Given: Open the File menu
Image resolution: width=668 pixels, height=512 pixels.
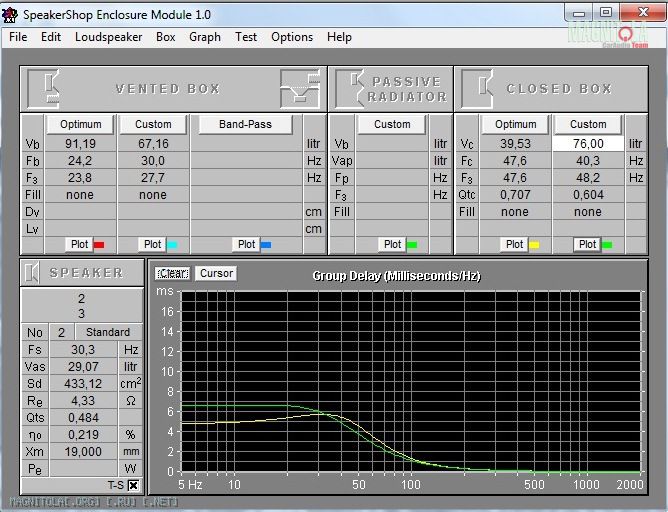Looking at the screenshot, I should [18, 37].
